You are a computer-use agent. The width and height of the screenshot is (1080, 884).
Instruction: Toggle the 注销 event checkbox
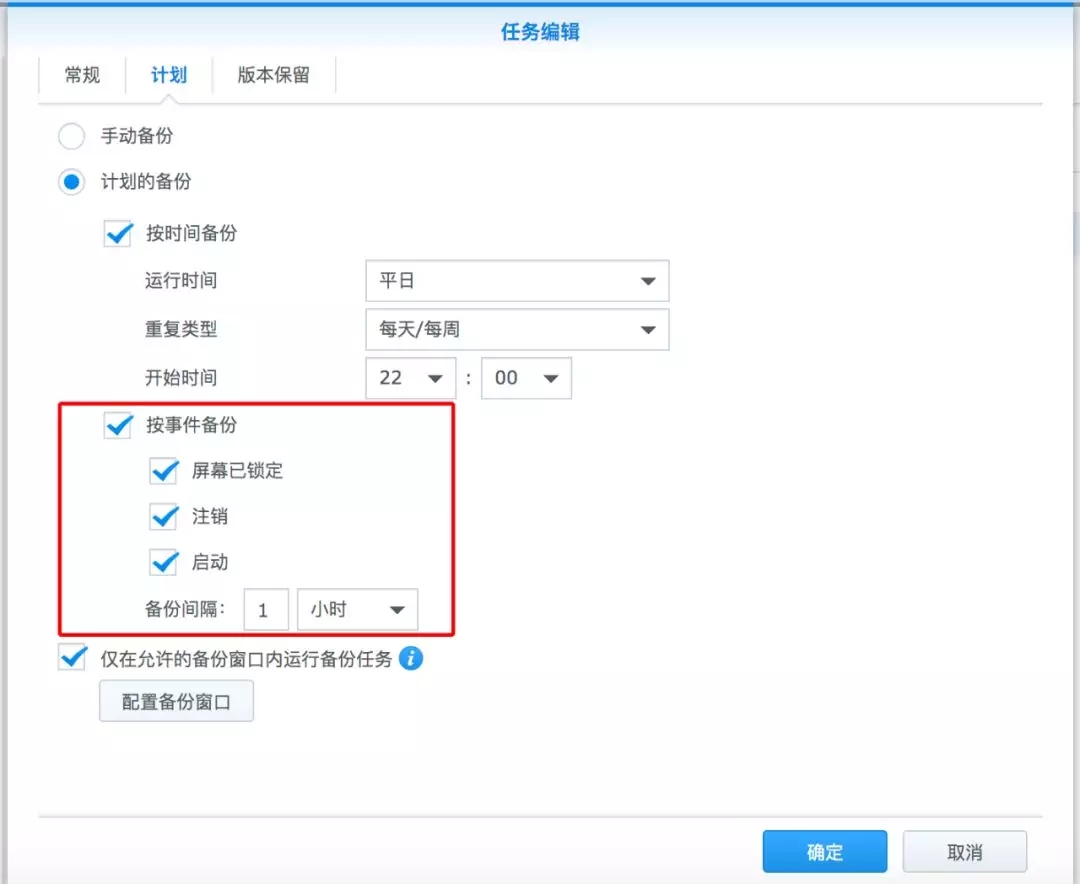pos(164,517)
